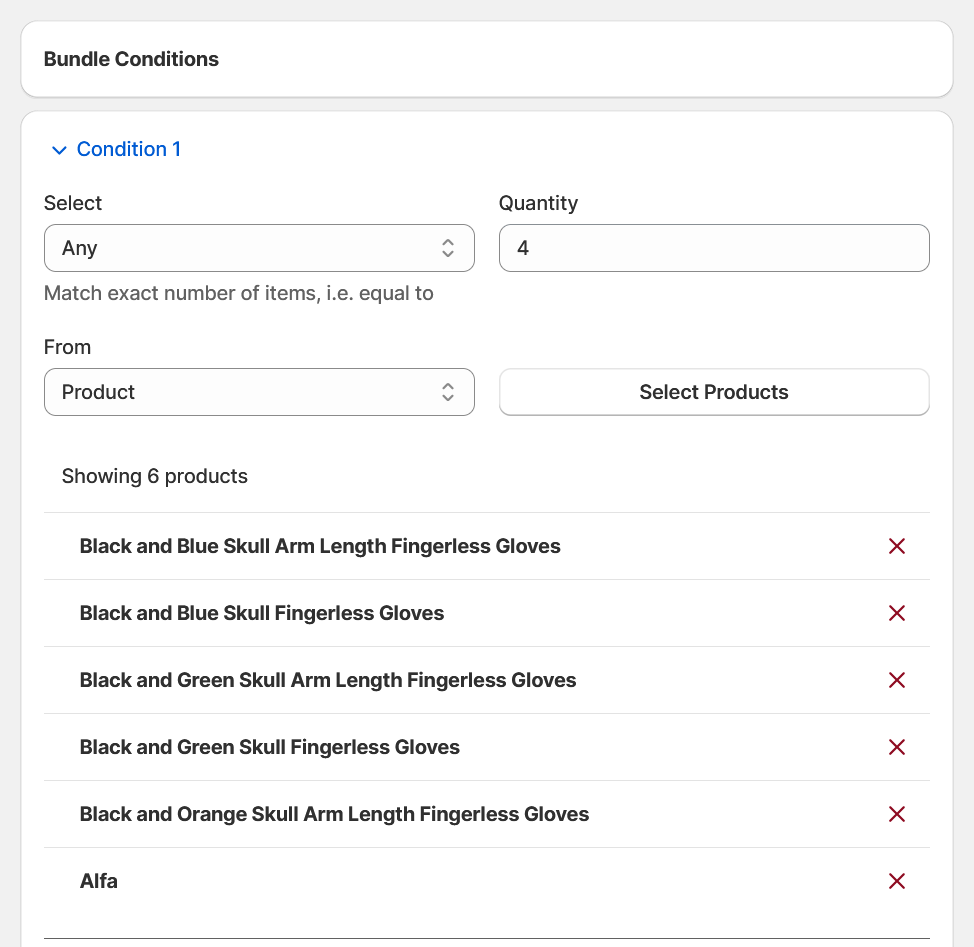This screenshot has width=974, height=947.
Task: Click Black and Green Skull Arm Length title
Action: click(x=328, y=680)
